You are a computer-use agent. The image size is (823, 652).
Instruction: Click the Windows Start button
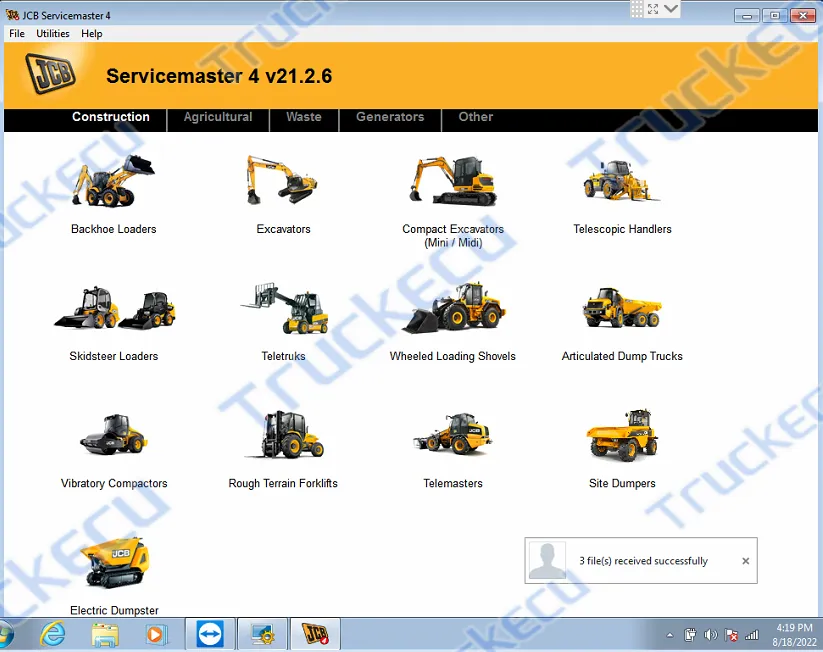click(x=5, y=635)
